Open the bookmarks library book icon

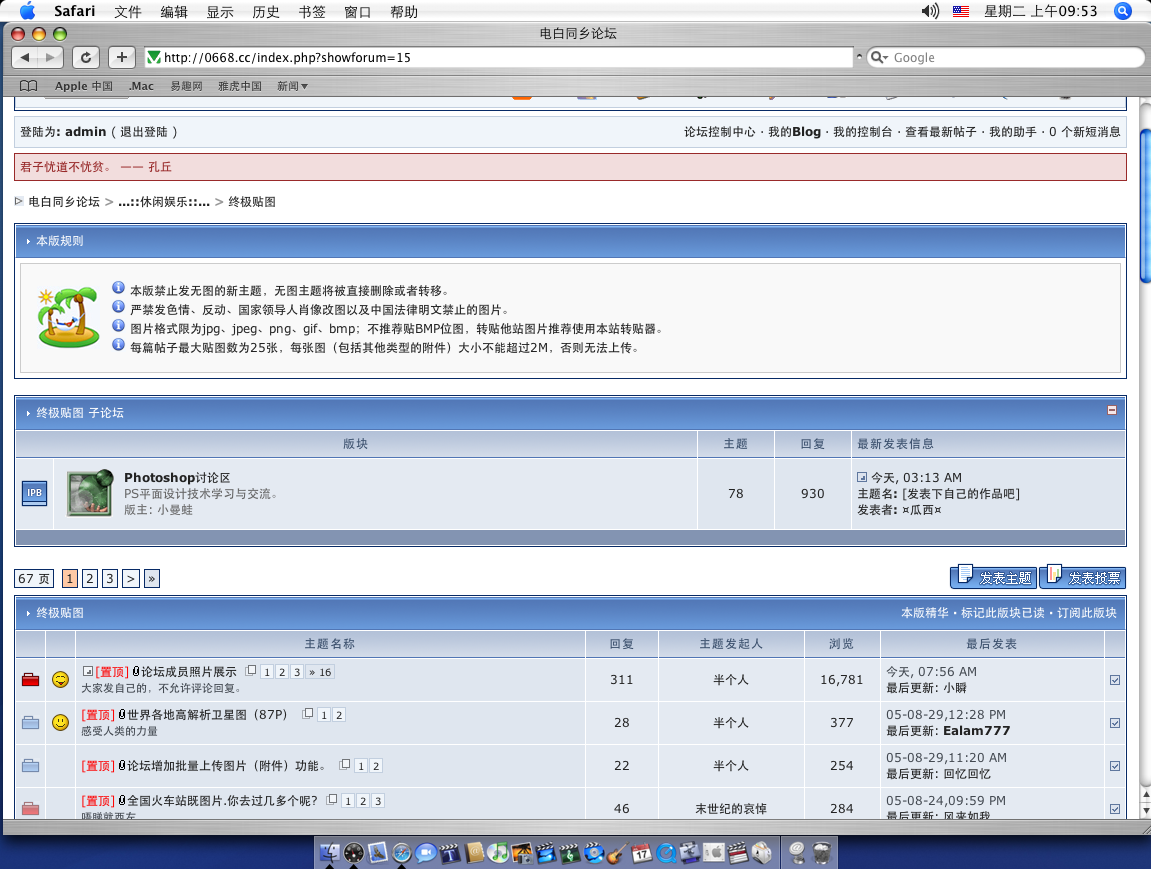point(29,86)
